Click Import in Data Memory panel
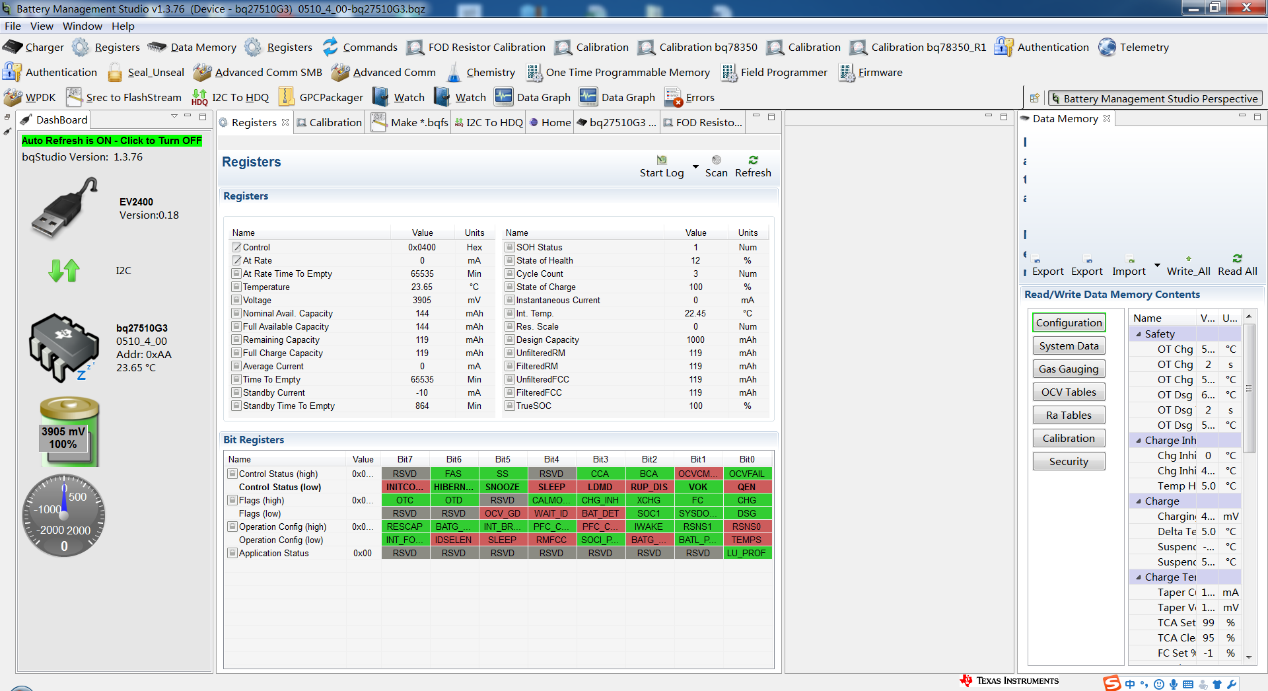1268x691 pixels. click(x=1129, y=265)
